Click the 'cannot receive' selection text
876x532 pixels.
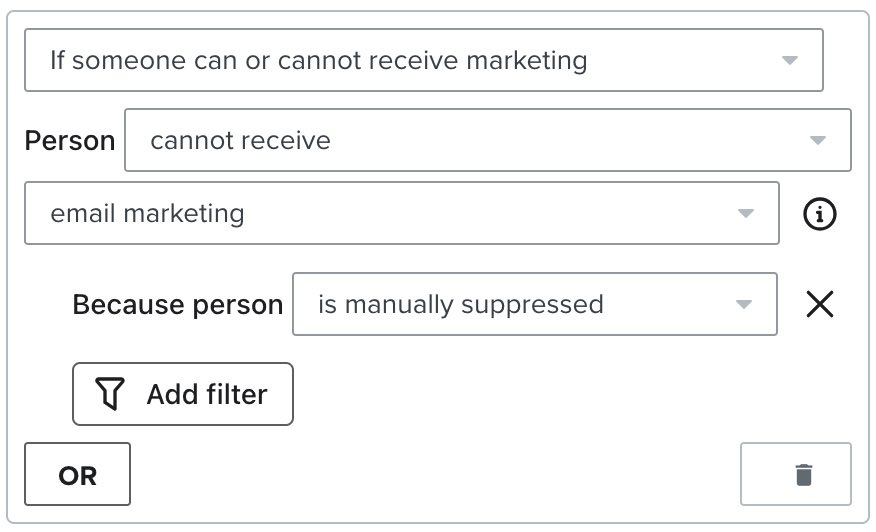(x=240, y=140)
